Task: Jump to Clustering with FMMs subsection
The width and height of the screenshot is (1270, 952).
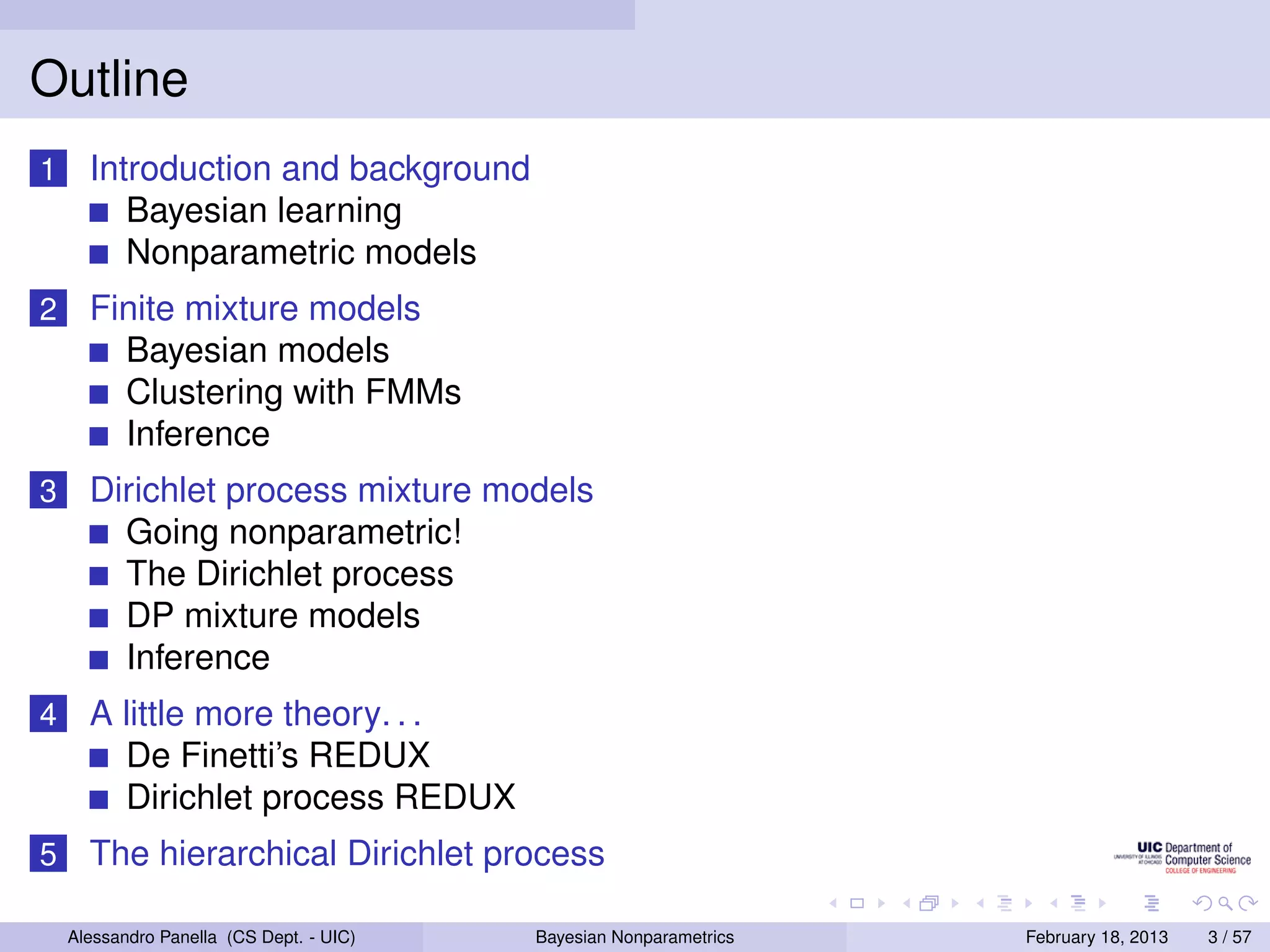Action: point(294,392)
